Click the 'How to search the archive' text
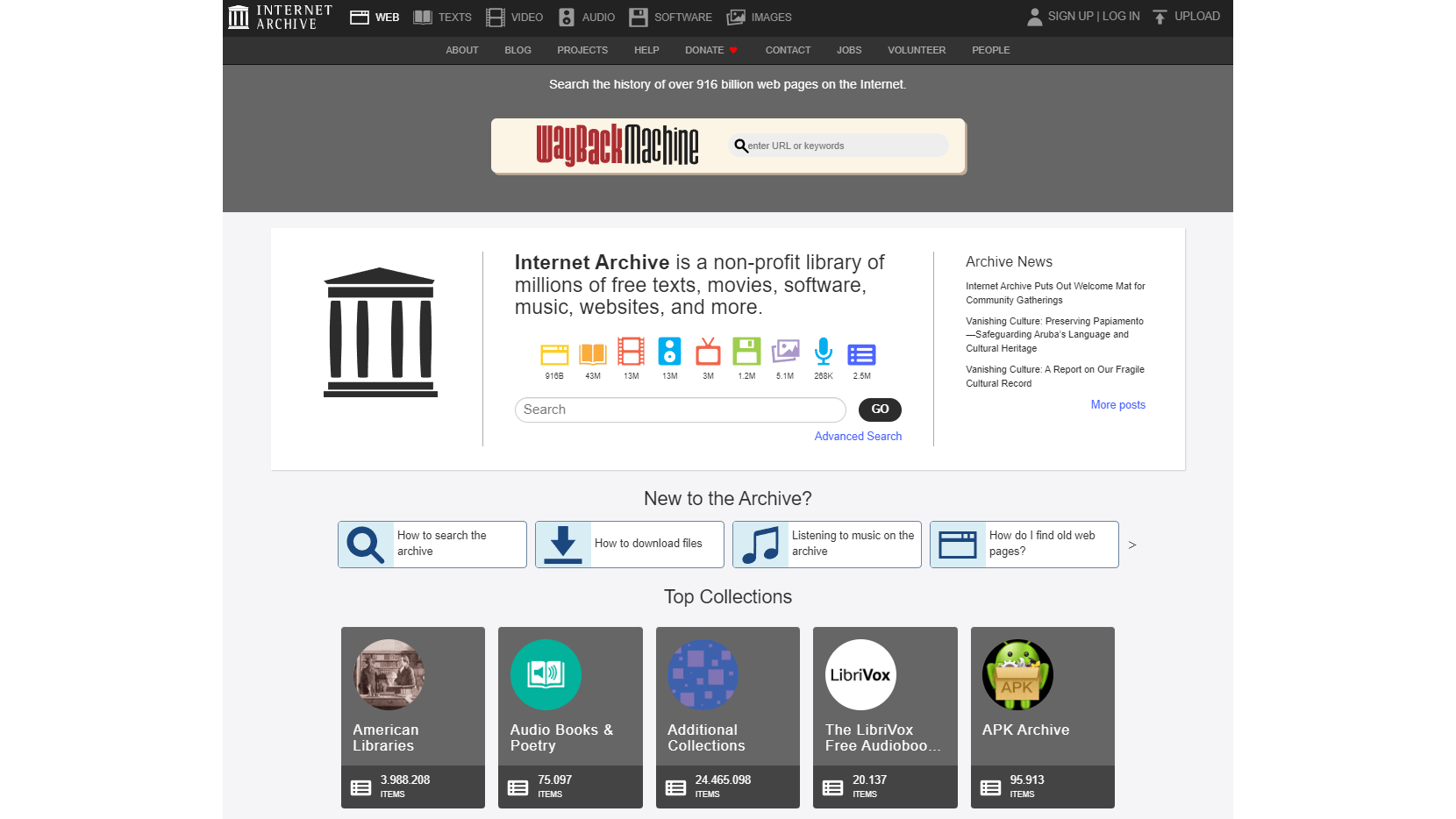Viewport: 1456px width, 819px height. [441, 544]
